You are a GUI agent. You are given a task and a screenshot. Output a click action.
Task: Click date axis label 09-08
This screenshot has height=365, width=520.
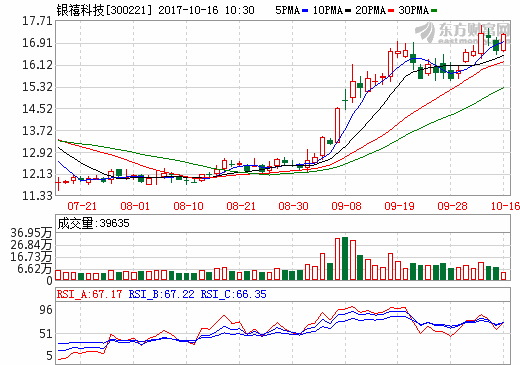coord(346,206)
